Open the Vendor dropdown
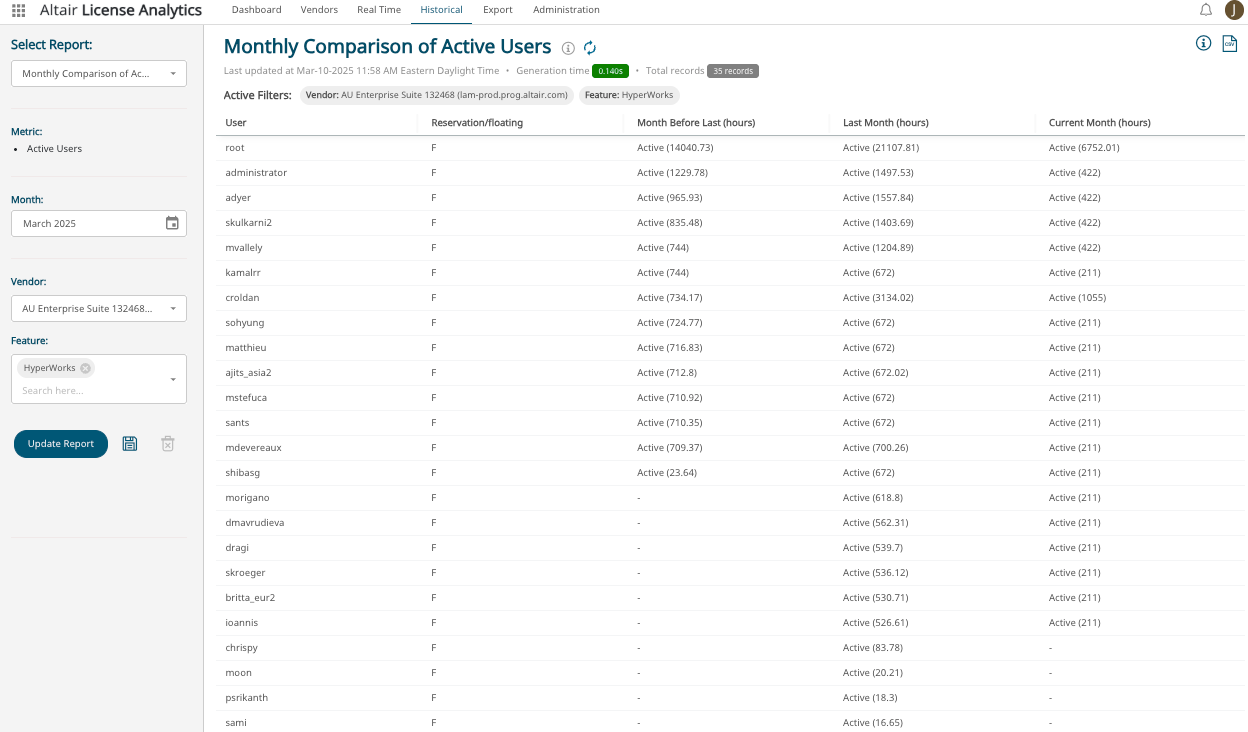Image resolution: width=1248 pixels, height=732 pixels. pos(172,309)
